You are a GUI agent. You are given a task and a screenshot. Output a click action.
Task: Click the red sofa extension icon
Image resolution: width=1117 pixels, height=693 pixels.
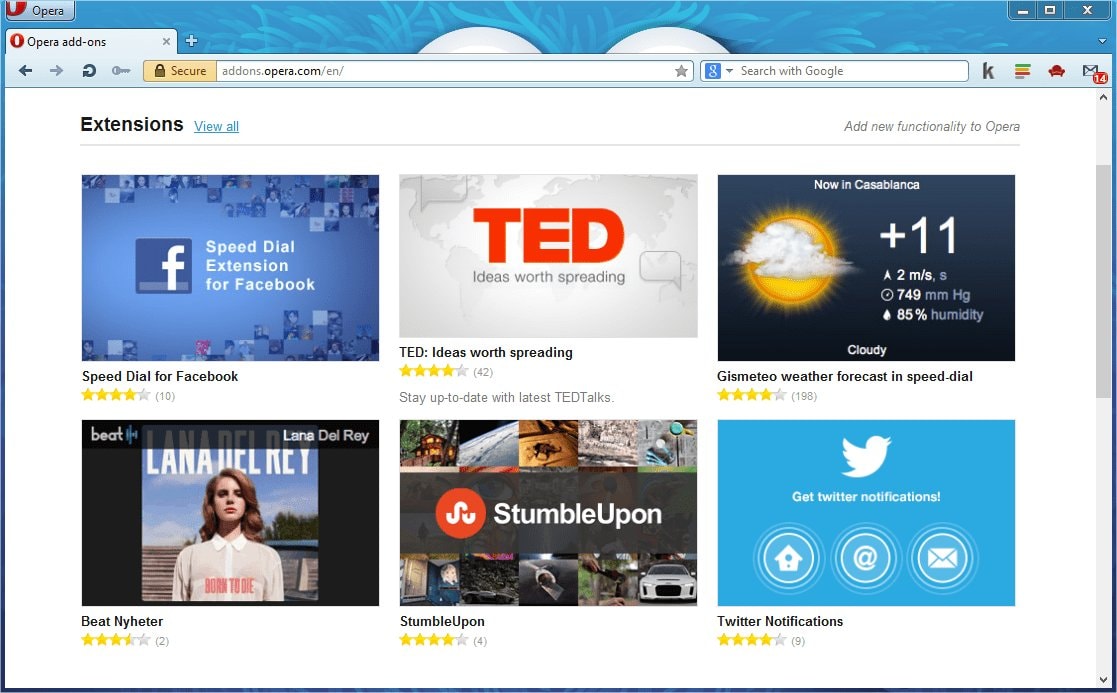point(1056,71)
